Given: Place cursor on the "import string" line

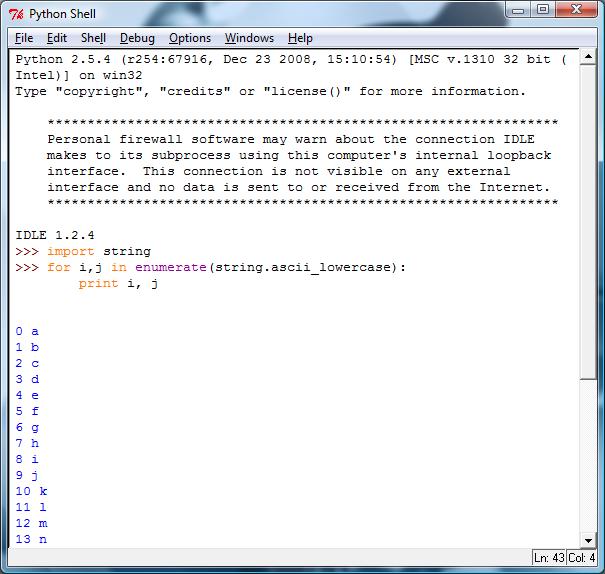Looking at the screenshot, I should click(x=98, y=252).
